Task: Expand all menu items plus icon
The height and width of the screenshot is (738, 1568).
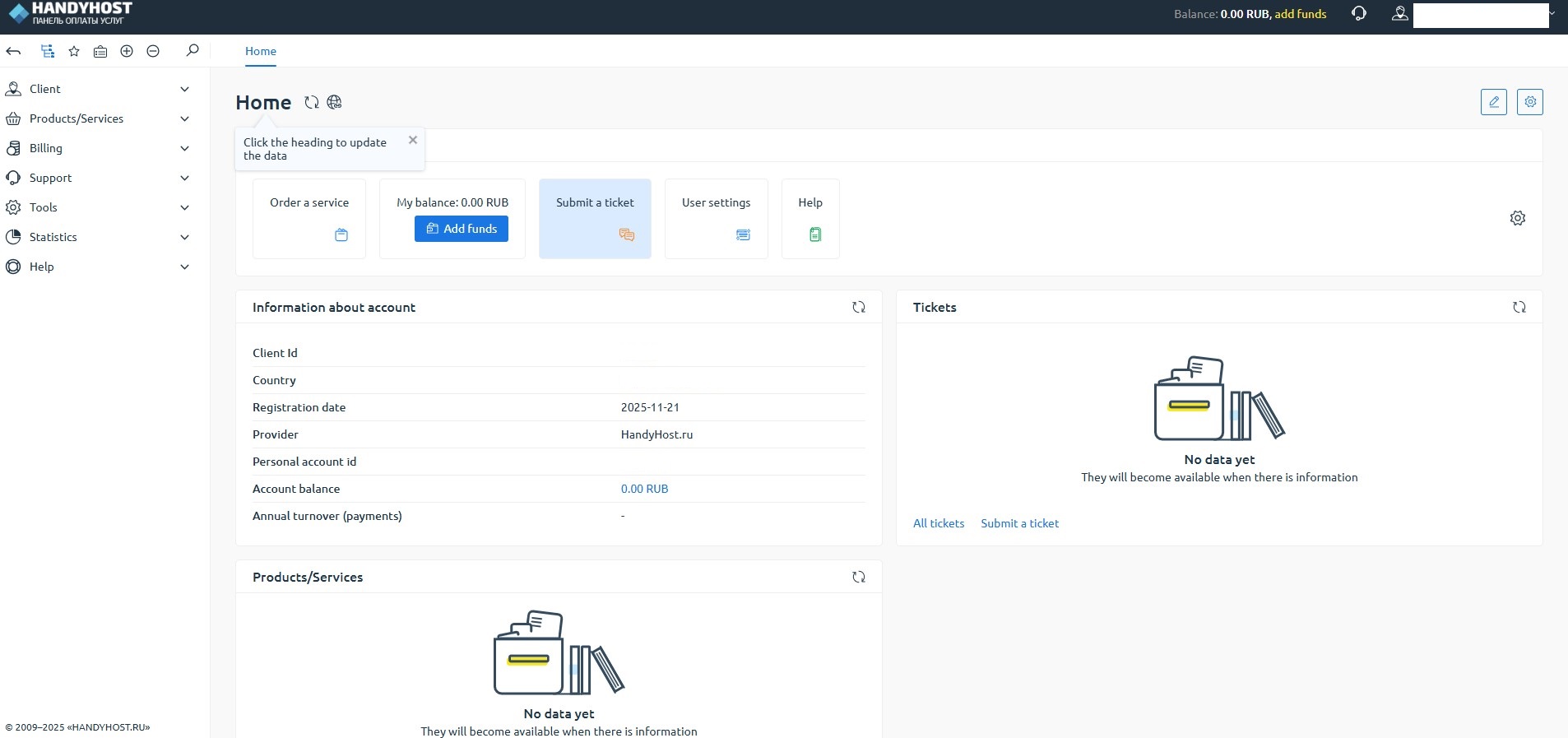Action: point(127,51)
